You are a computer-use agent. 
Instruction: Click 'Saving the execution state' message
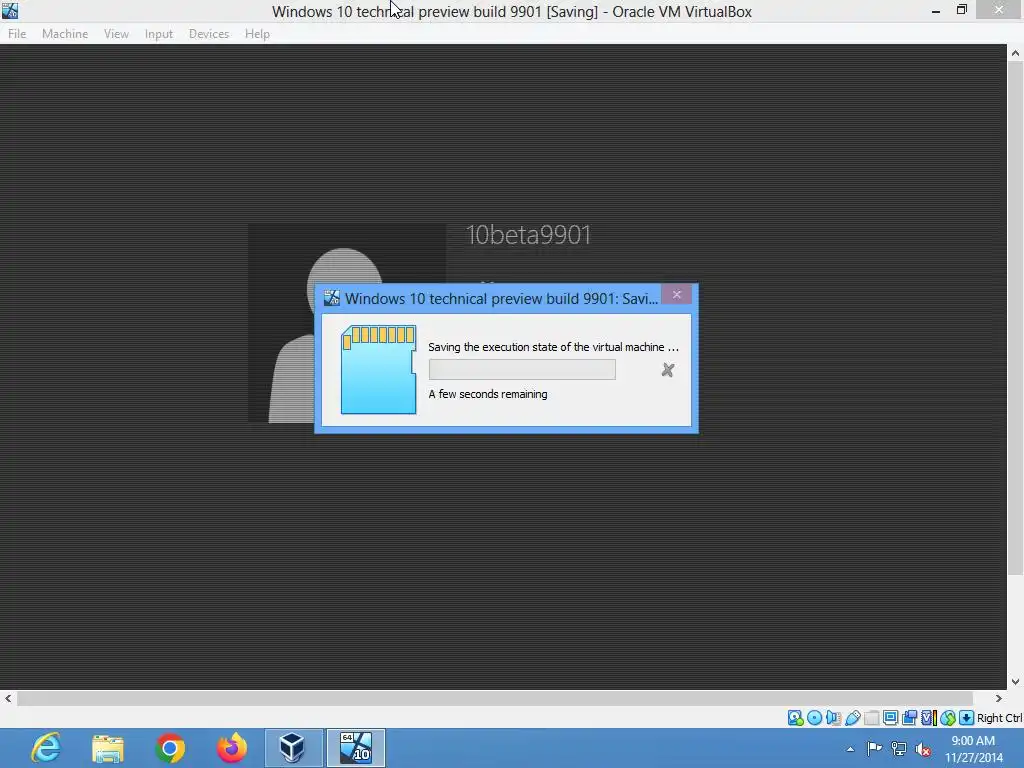click(553, 347)
